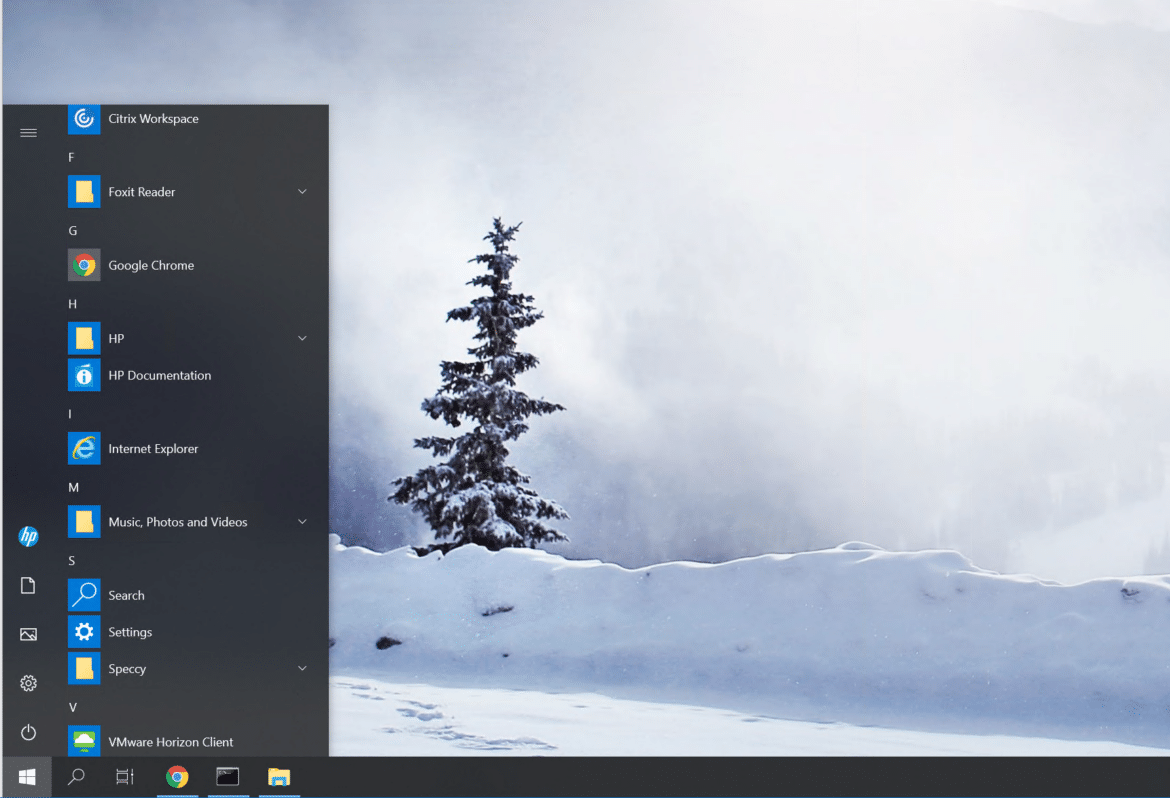Screen dimensions: 1170x798
Task: Click the letter F group header
Action: [72, 157]
